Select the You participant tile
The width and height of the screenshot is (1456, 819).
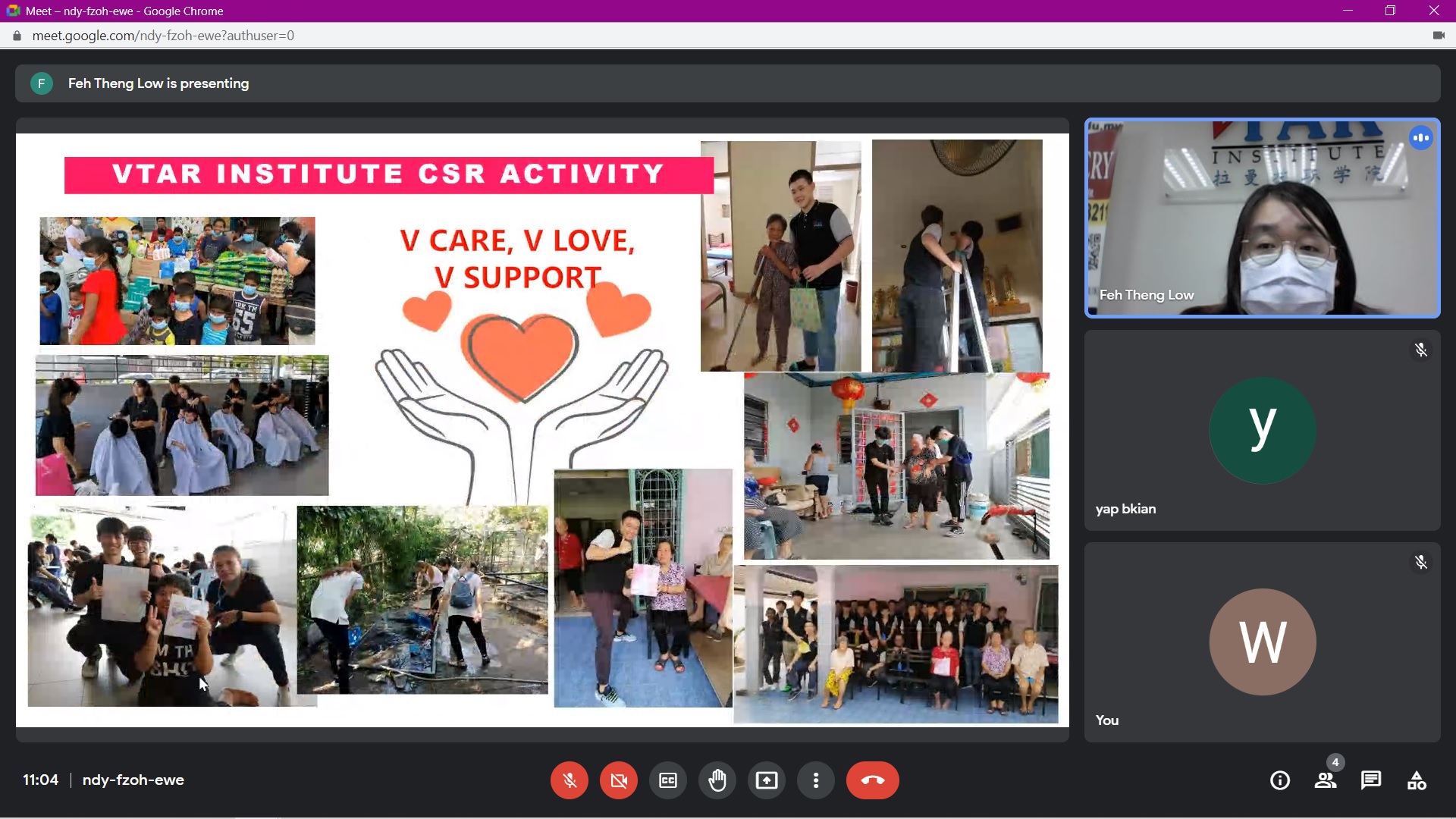pos(1263,642)
